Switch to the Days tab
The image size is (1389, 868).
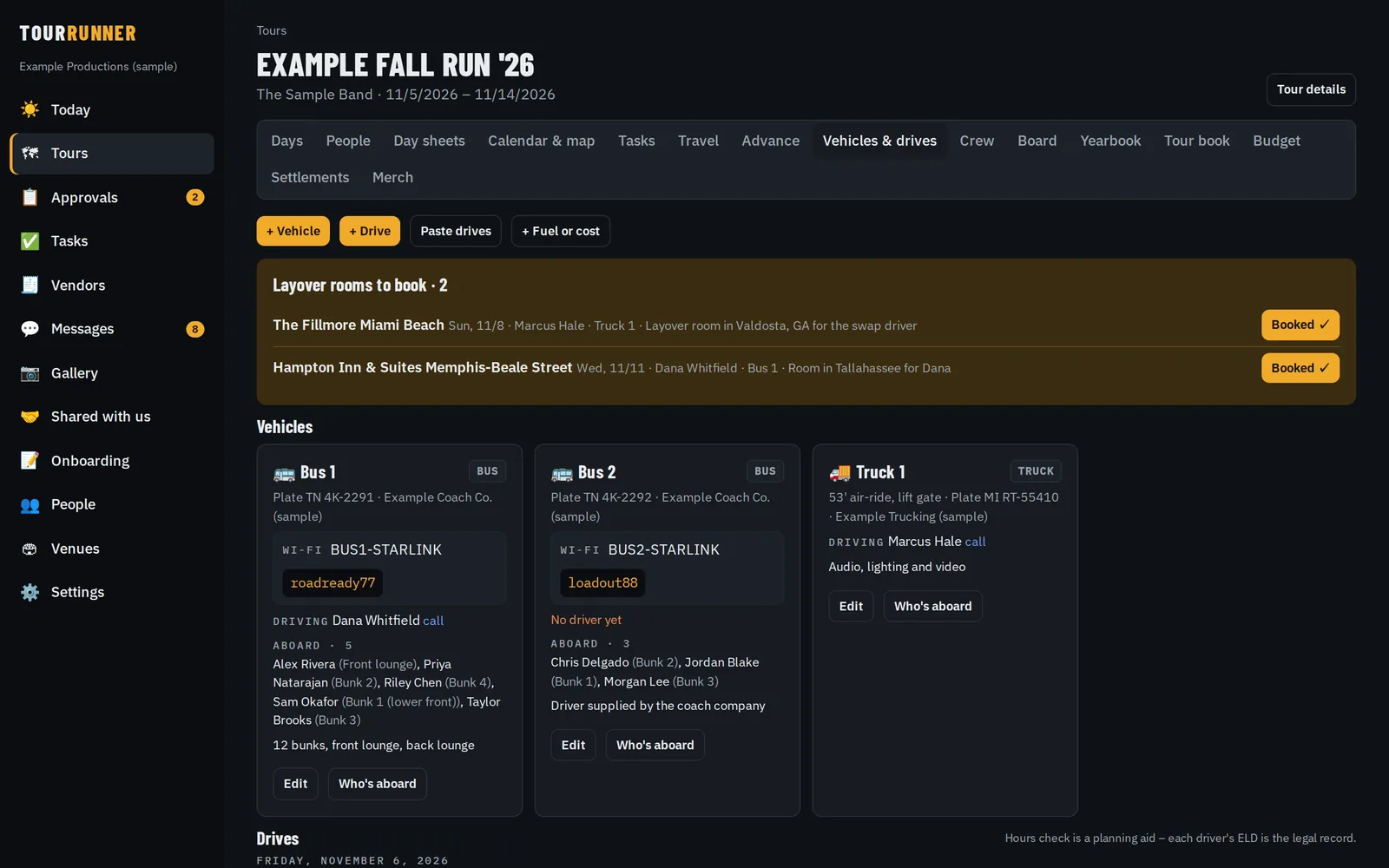[x=286, y=141]
